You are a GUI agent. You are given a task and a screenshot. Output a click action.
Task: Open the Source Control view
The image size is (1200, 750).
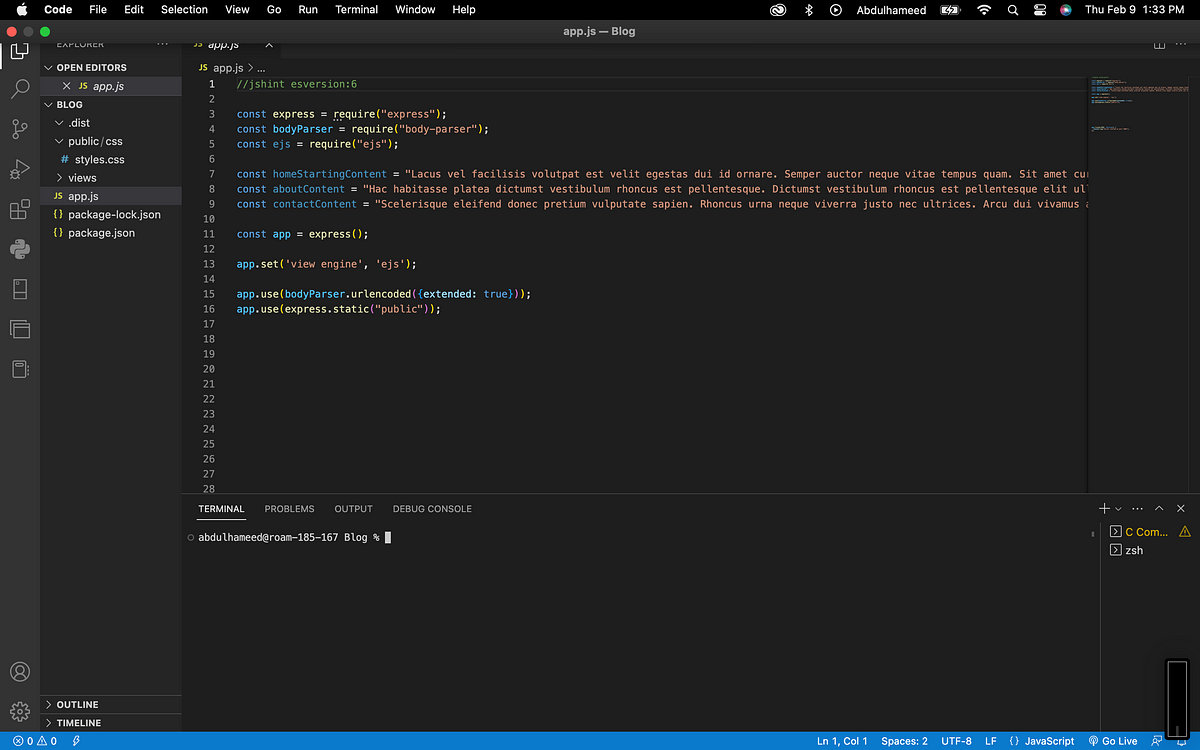click(x=20, y=129)
